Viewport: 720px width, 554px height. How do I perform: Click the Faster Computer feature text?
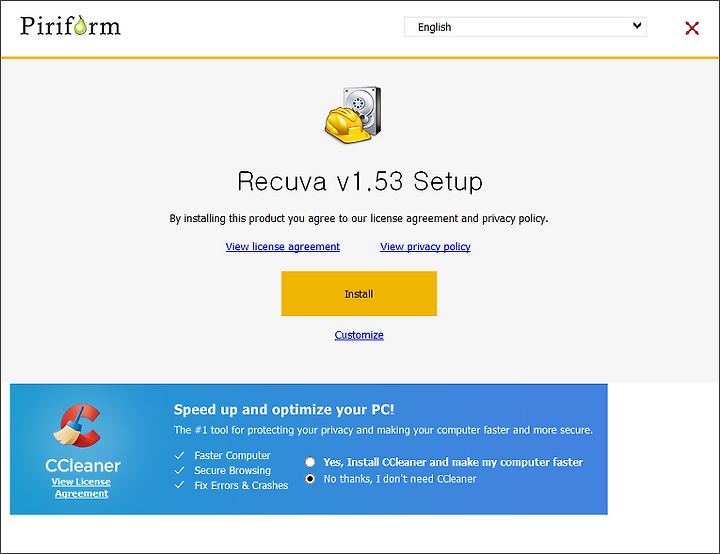(232, 455)
